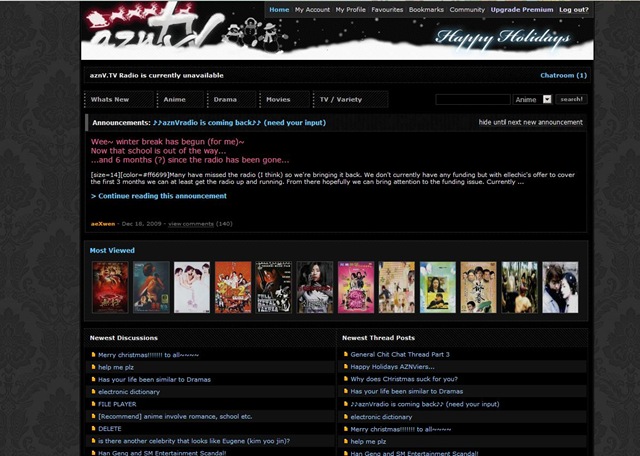
Task: Open the DELETE discussion
Action: pyautogui.click(x=110, y=429)
